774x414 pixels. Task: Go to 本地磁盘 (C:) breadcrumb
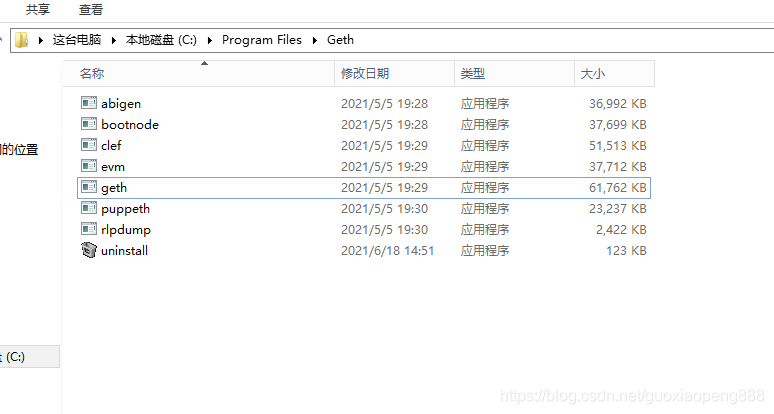tap(161, 40)
